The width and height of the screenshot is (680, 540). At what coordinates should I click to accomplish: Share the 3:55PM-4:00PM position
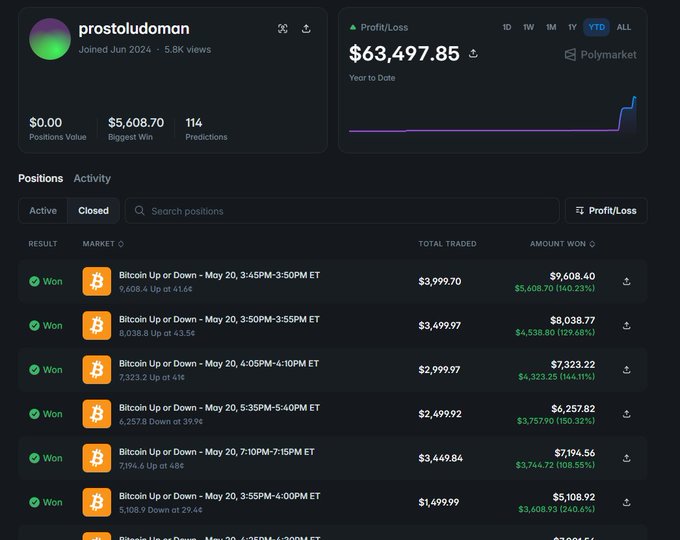[626, 502]
